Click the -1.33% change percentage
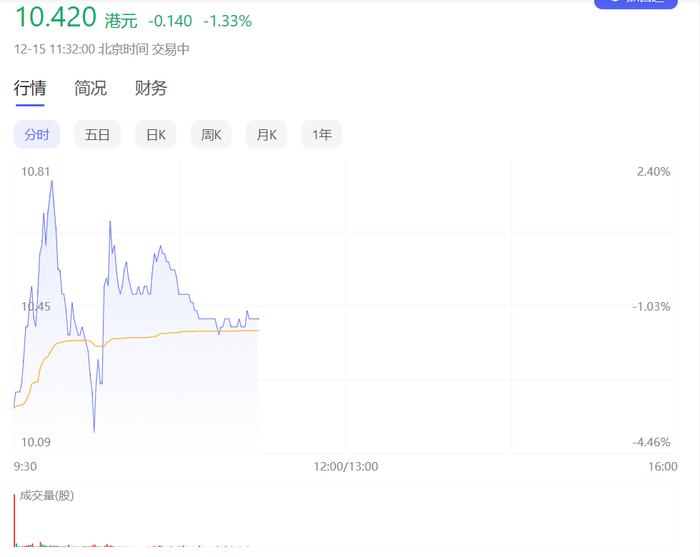Viewport: 700px width, 557px height. click(x=228, y=21)
